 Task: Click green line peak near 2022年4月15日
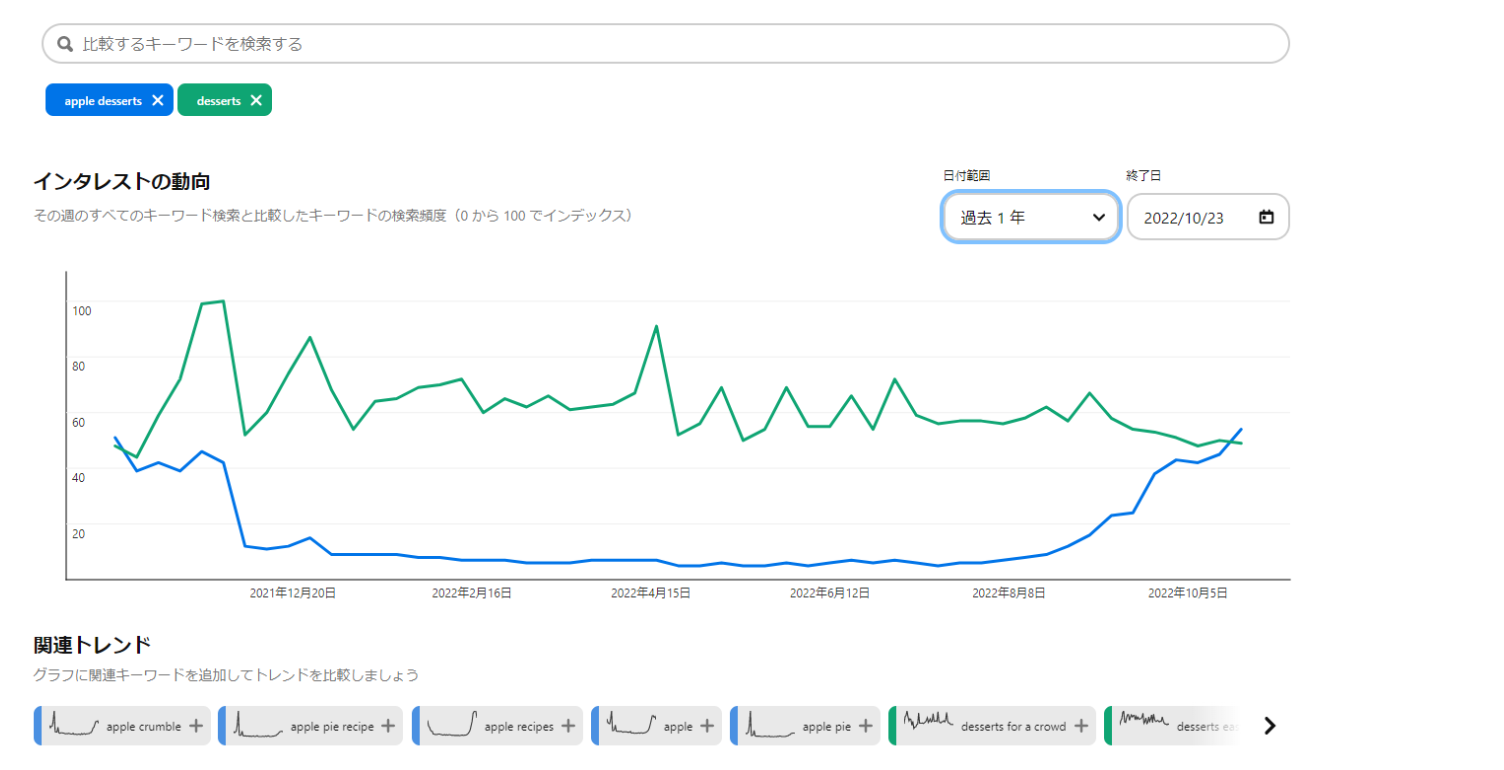point(656,326)
